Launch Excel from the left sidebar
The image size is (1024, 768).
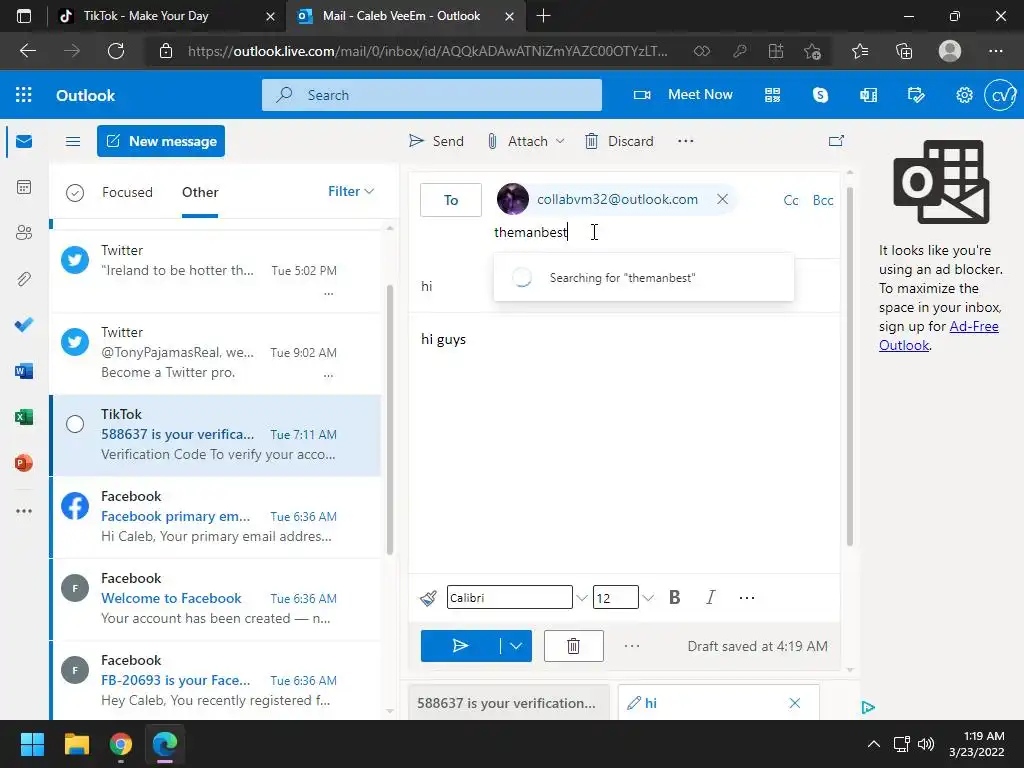pyautogui.click(x=24, y=417)
